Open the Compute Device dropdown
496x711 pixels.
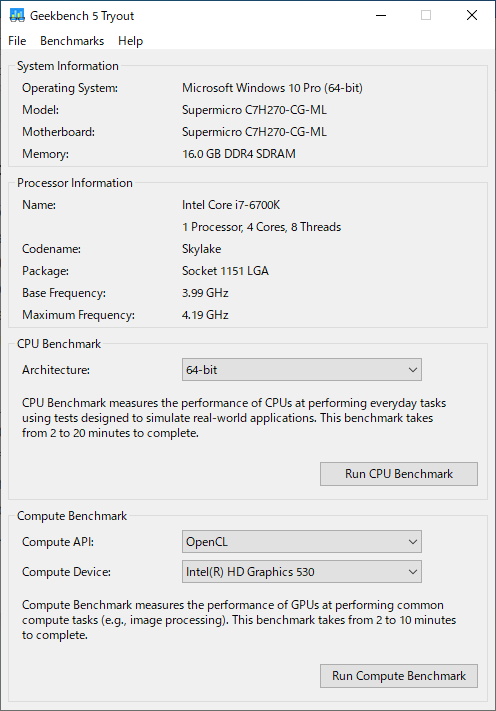click(301, 571)
